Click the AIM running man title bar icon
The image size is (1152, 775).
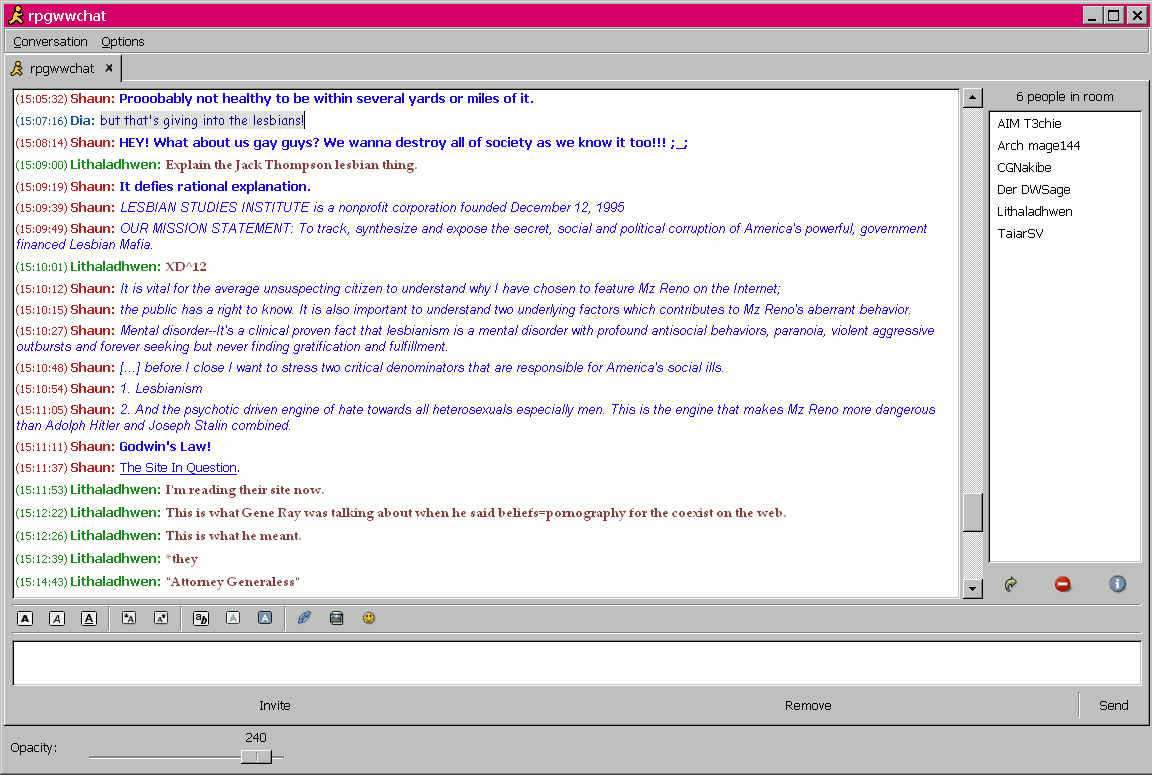(x=15, y=15)
